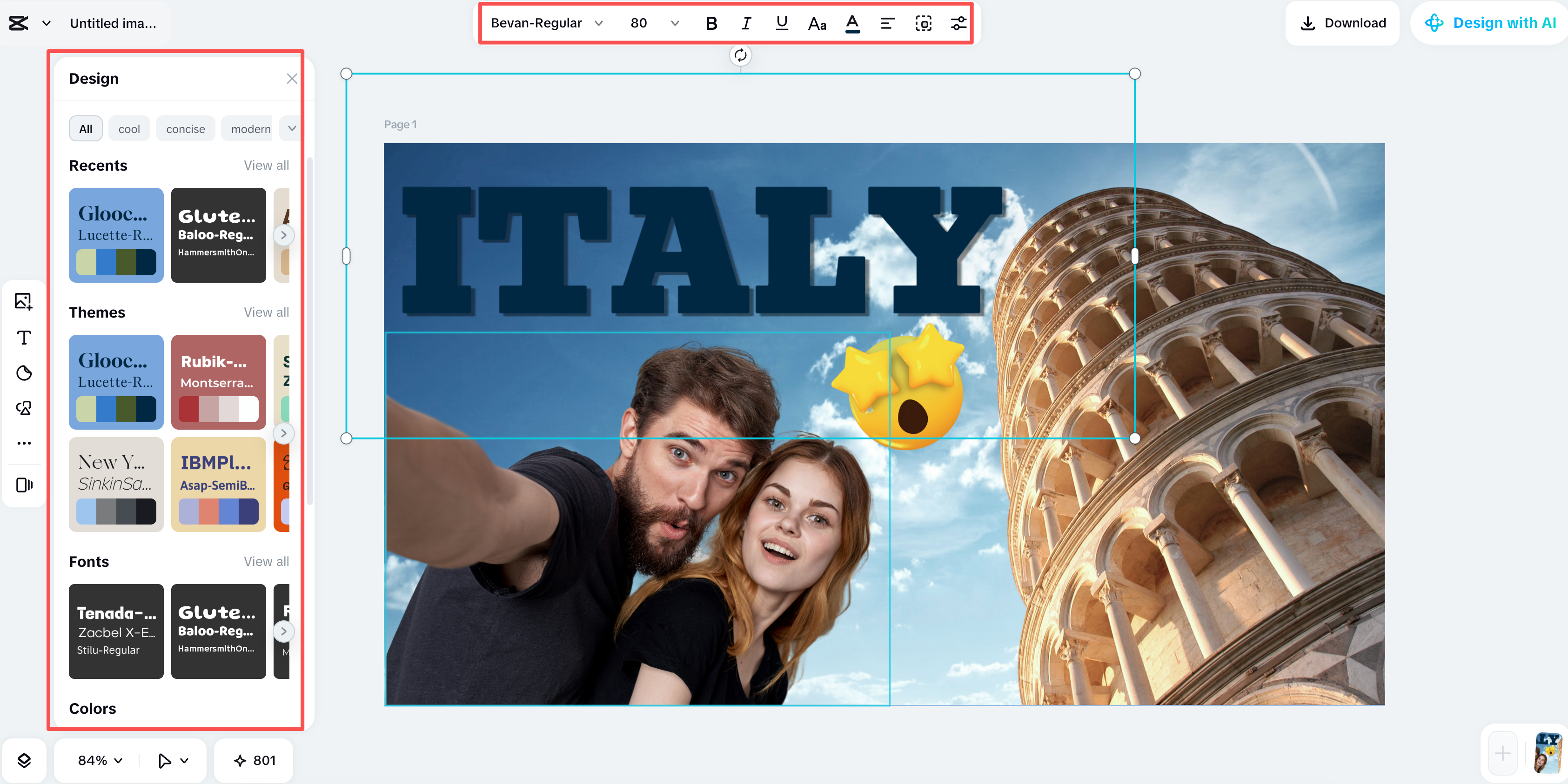This screenshot has width=1568, height=784.
Task: Apply underline to the selected text
Action: [x=781, y=23]
